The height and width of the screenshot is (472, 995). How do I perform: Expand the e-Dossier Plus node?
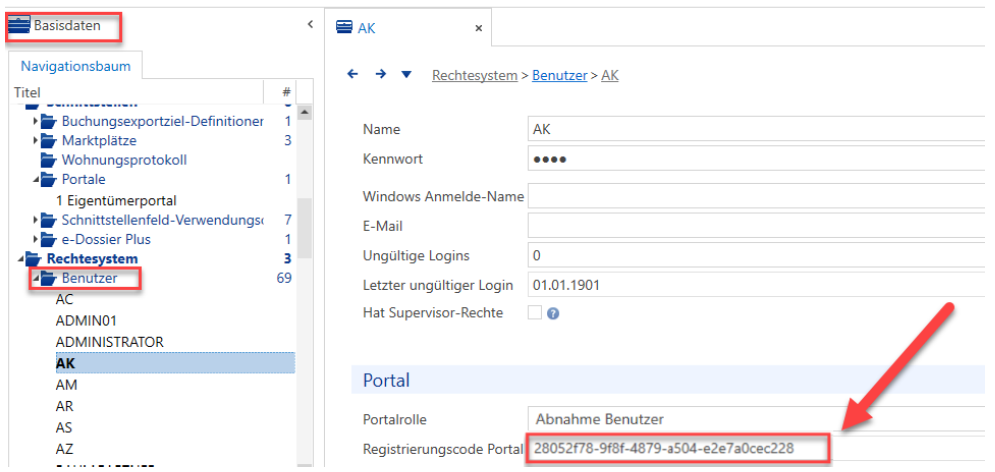[x=36, y=240]
